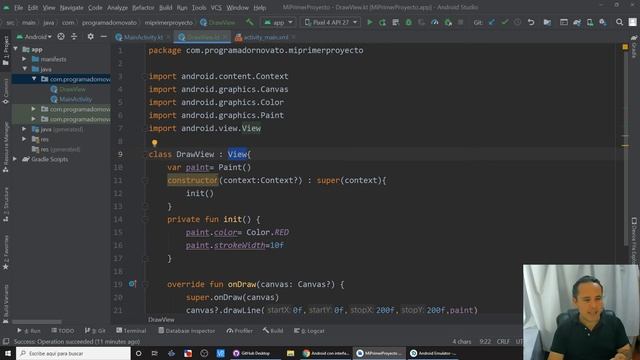640x360 pixels.
Task: Toggle the Structure side panel
Action: (6, 204)
